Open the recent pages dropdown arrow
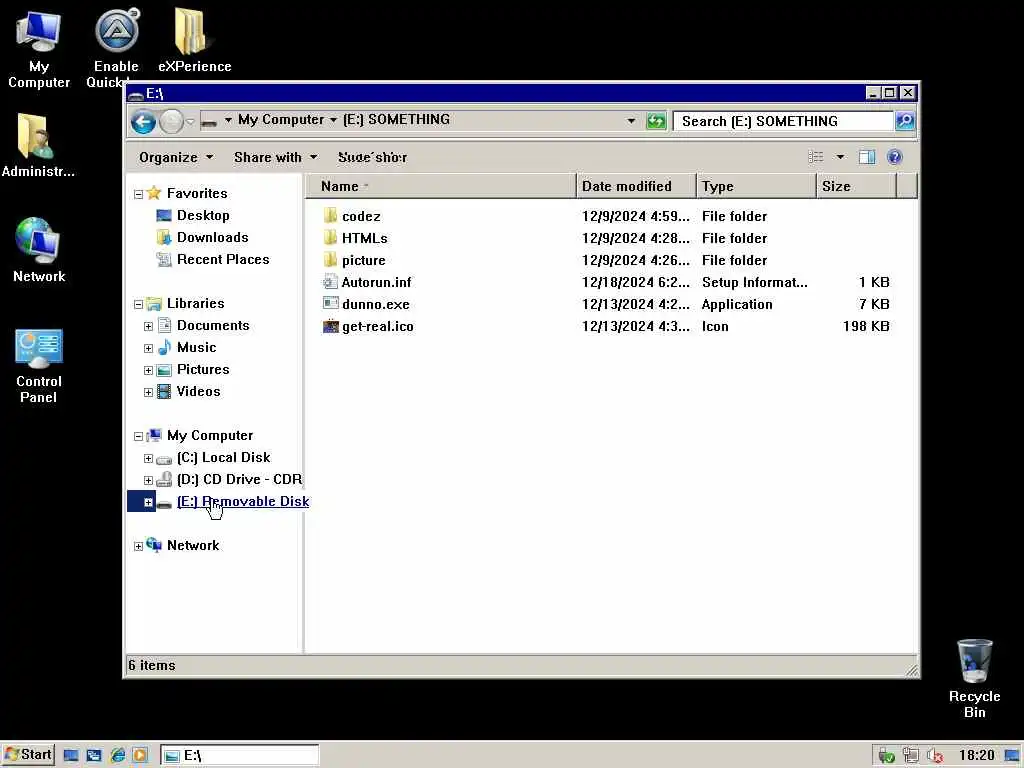The height and width of the screenshot is (768, 1024). (190, 121)
